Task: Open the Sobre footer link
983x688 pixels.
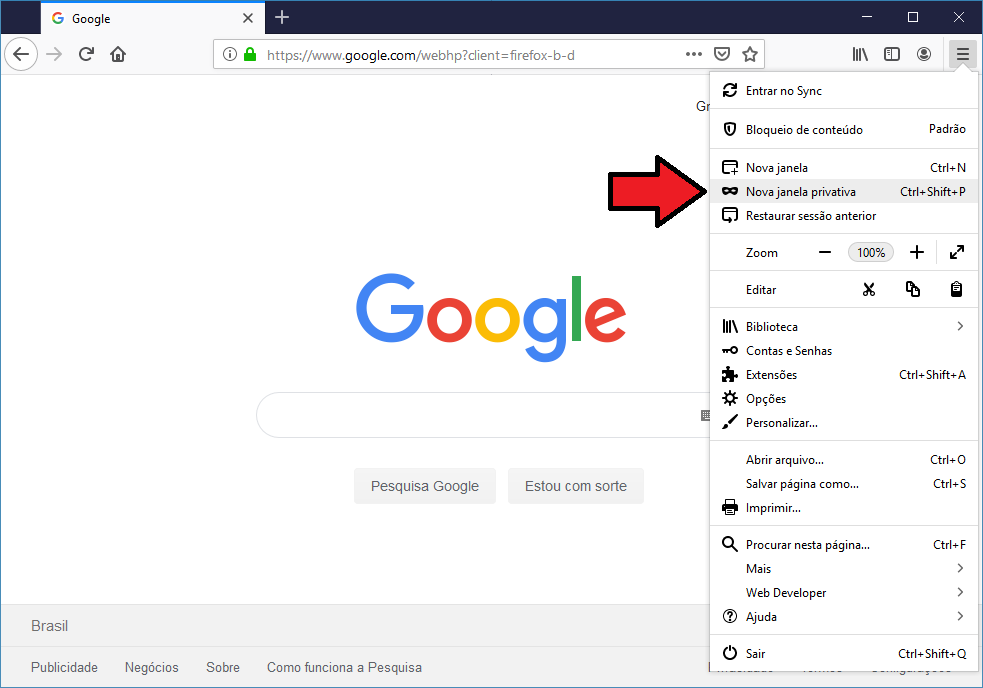Action: click(223, 667)
